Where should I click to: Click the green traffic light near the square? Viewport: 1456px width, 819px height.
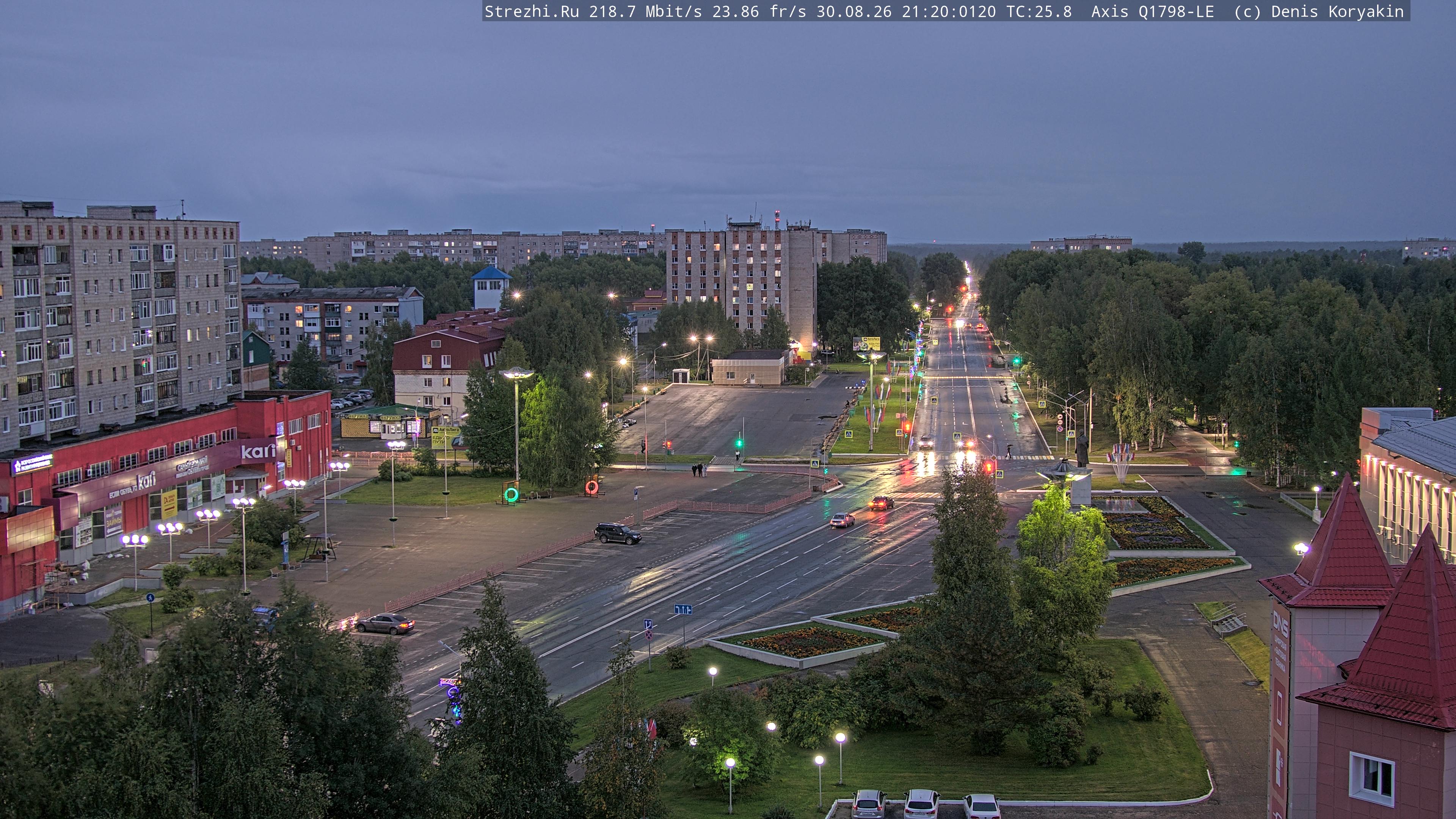click(x=738, y=442)
